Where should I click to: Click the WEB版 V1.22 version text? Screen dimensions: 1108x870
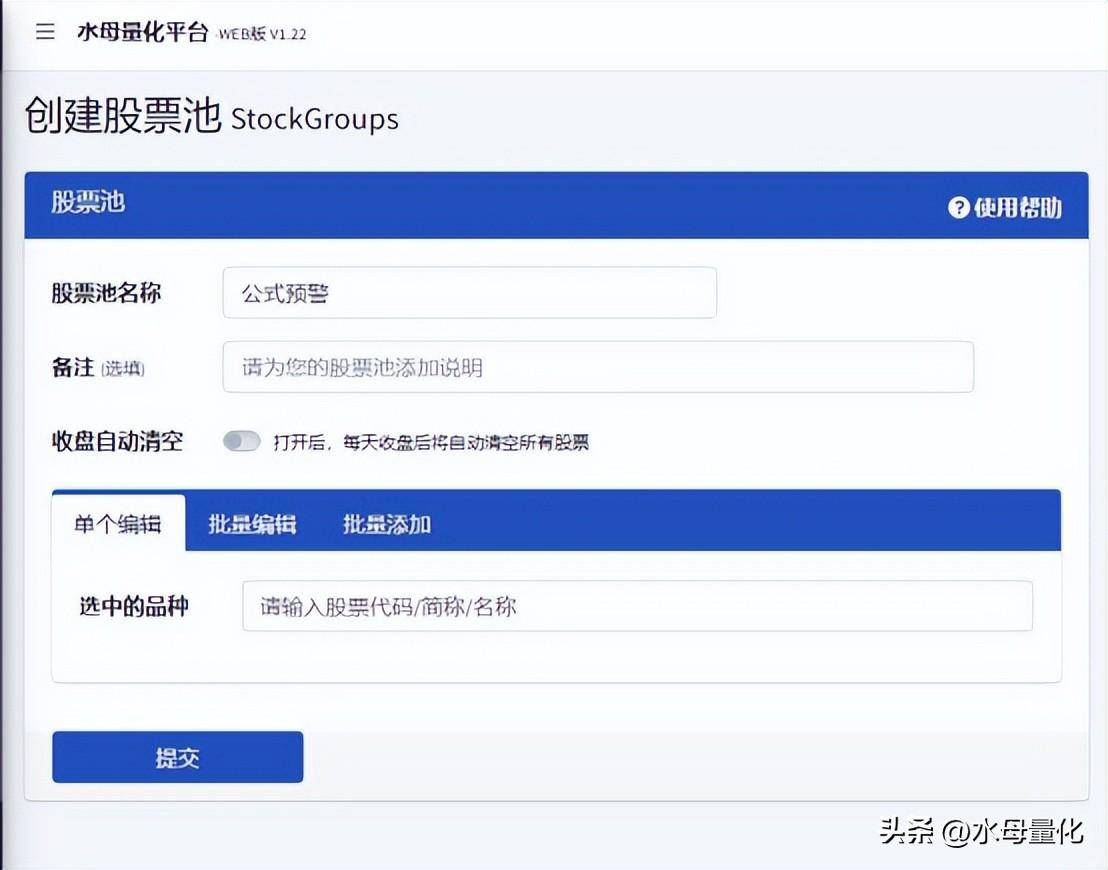pyautogui.click(x=261, y=34)
